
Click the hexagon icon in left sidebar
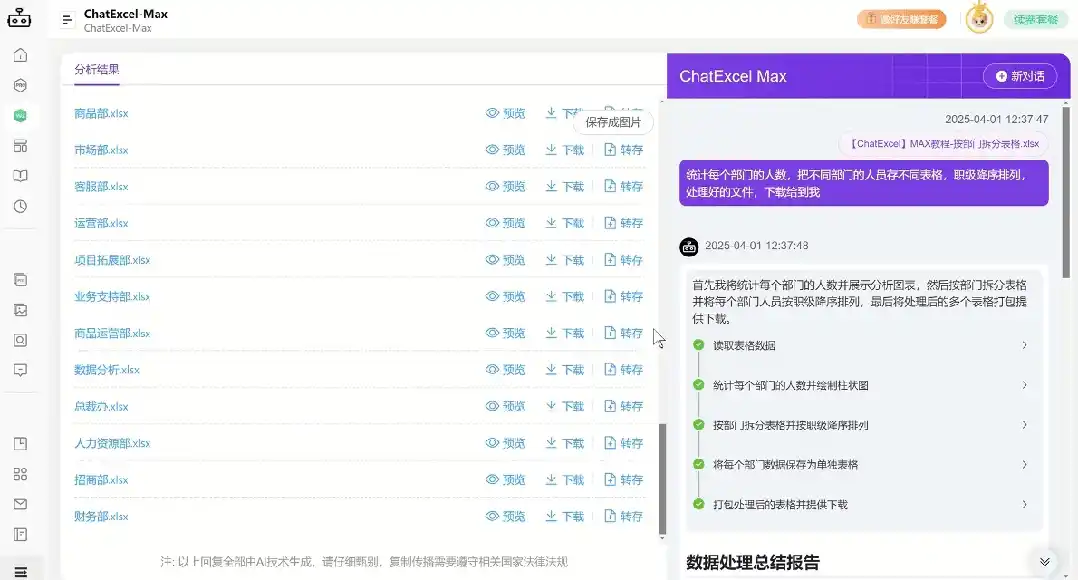pos(21,85)
